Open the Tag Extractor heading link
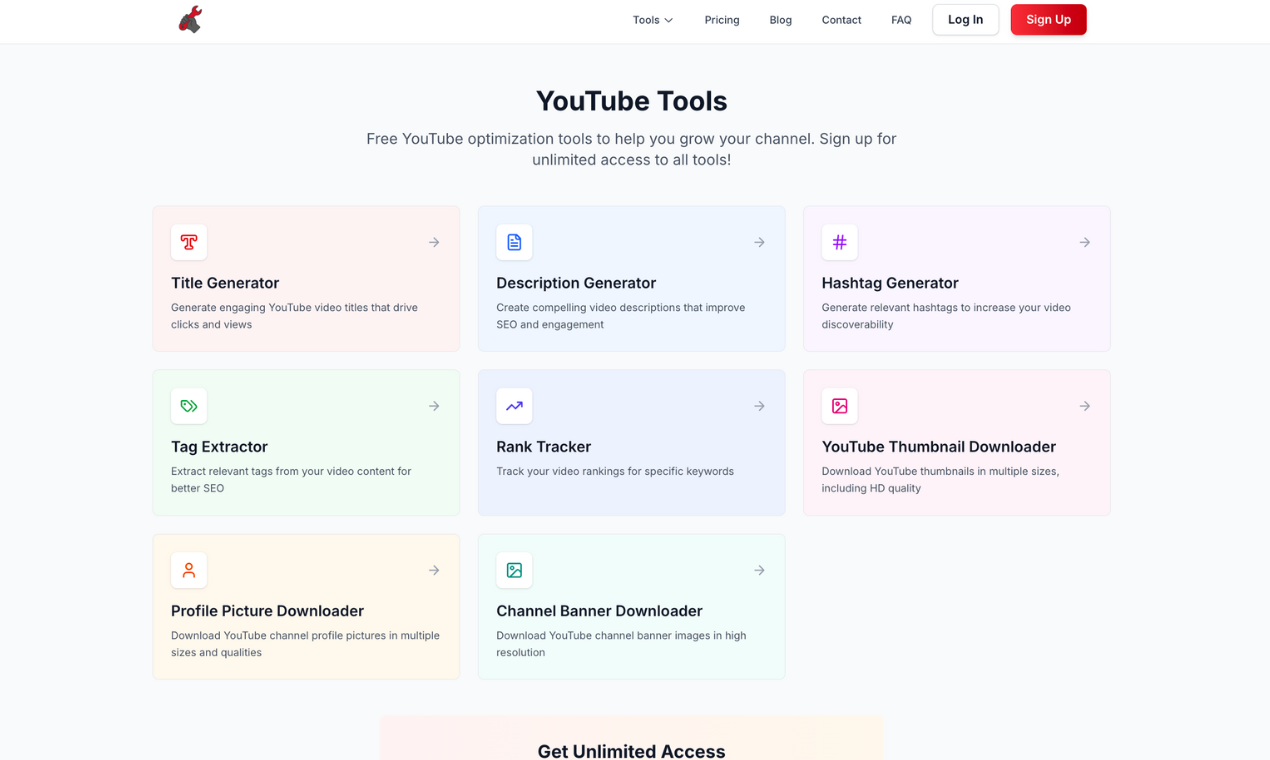The width and height of the screenshot is (1270, 760). pyautogui.click(x=219, y=447)
